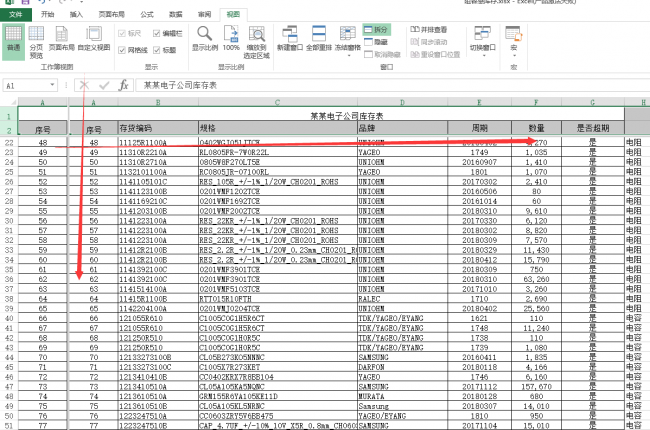Viewport: 650px width, 430px height.
Task: Select the 存货编码 header cell
Action: tap(158, 128)
